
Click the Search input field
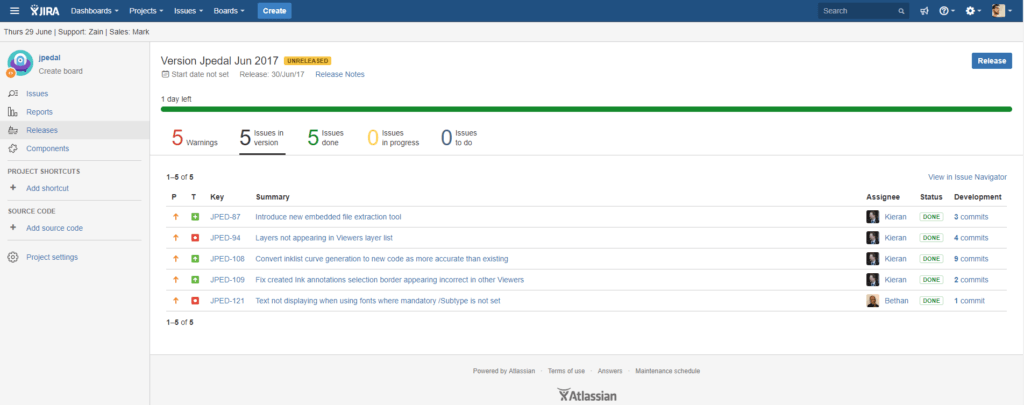[863, 11]
